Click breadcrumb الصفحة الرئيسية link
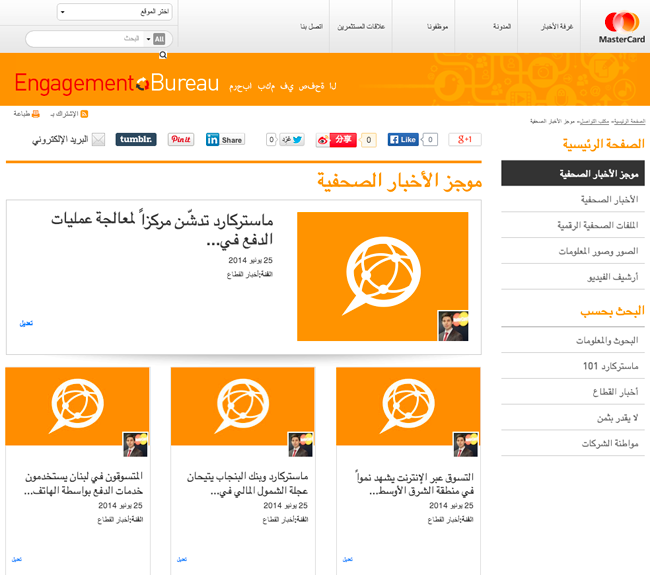Image resolution: width=650 pixels, height=575 pixels. 629,121
